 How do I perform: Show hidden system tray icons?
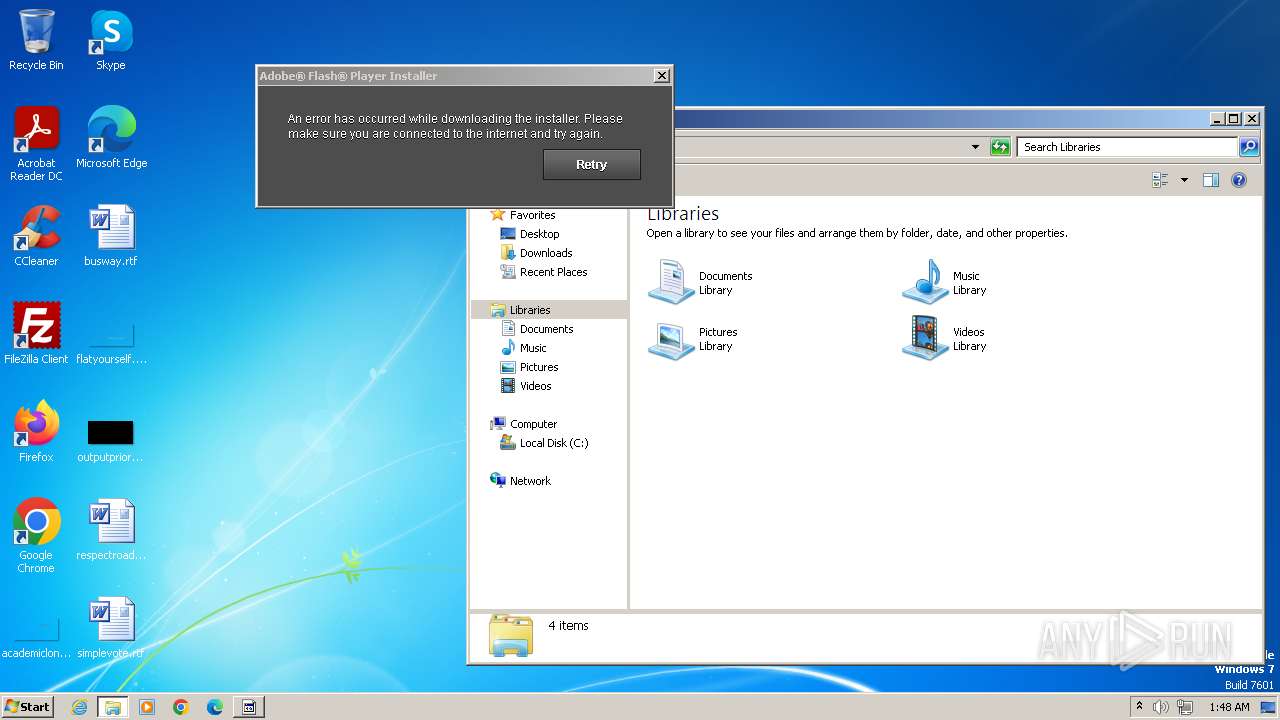tap(1140, 707)
